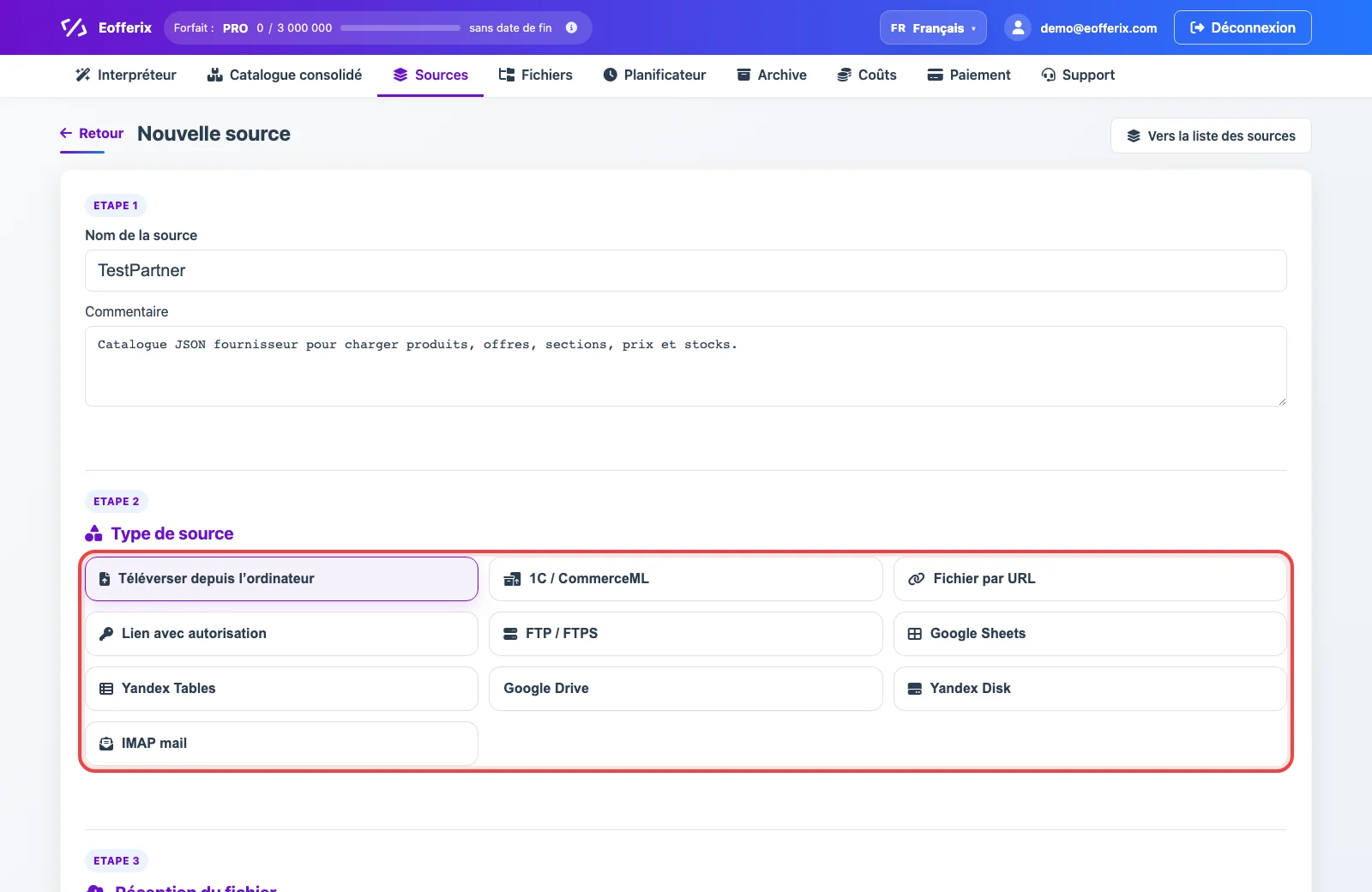Viewport: 1372px width, 892px height.
Task: Click the list icon in Yandex Tables
Action: [x=106, y=689]
